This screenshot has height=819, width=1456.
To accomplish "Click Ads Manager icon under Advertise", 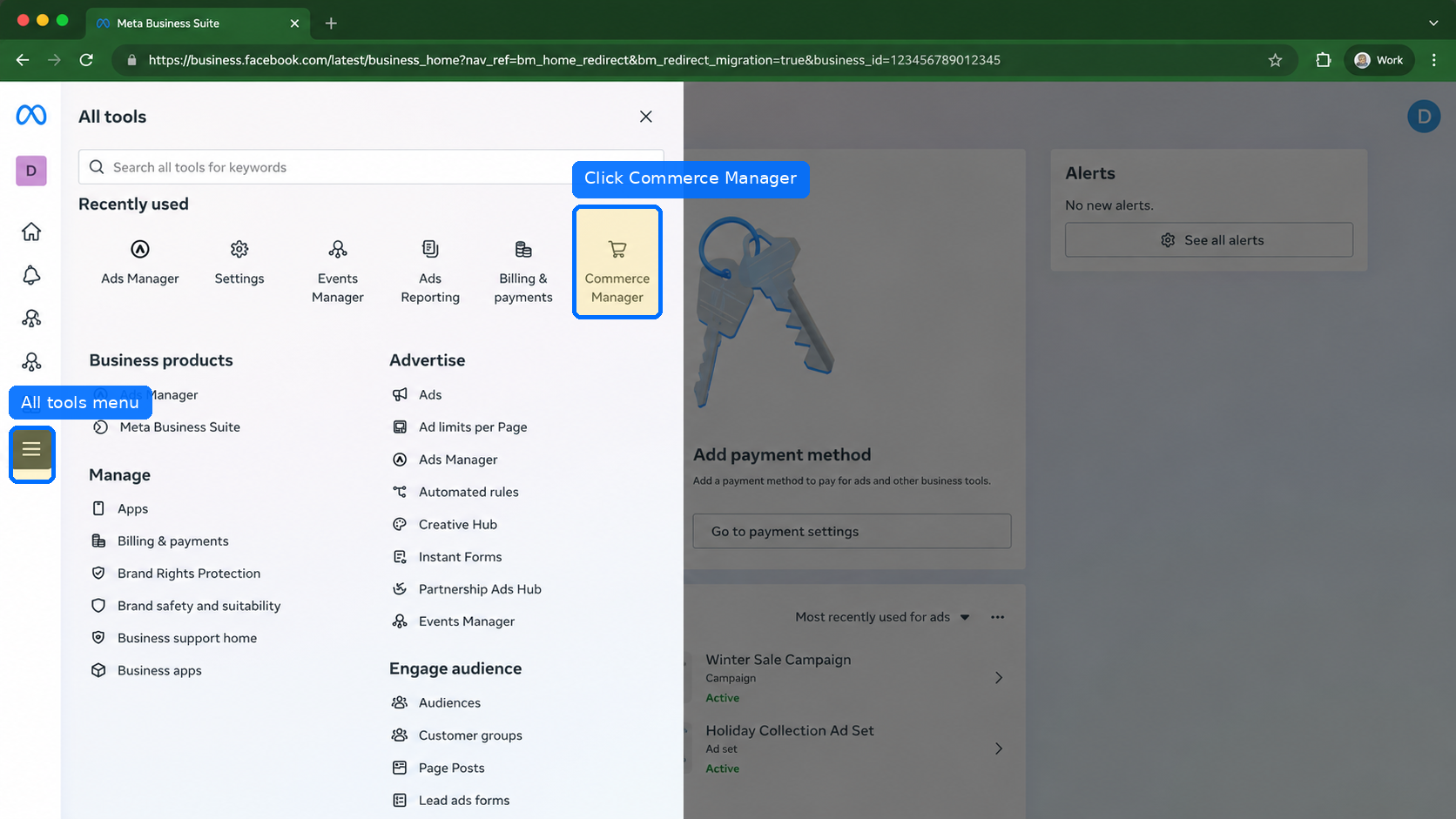I will point(400,460).
